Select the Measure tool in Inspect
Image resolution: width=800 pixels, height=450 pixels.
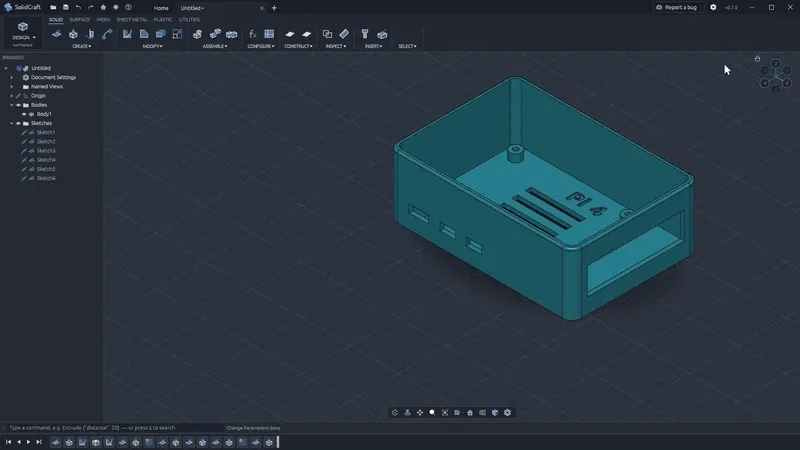click(x=344, y=34)
